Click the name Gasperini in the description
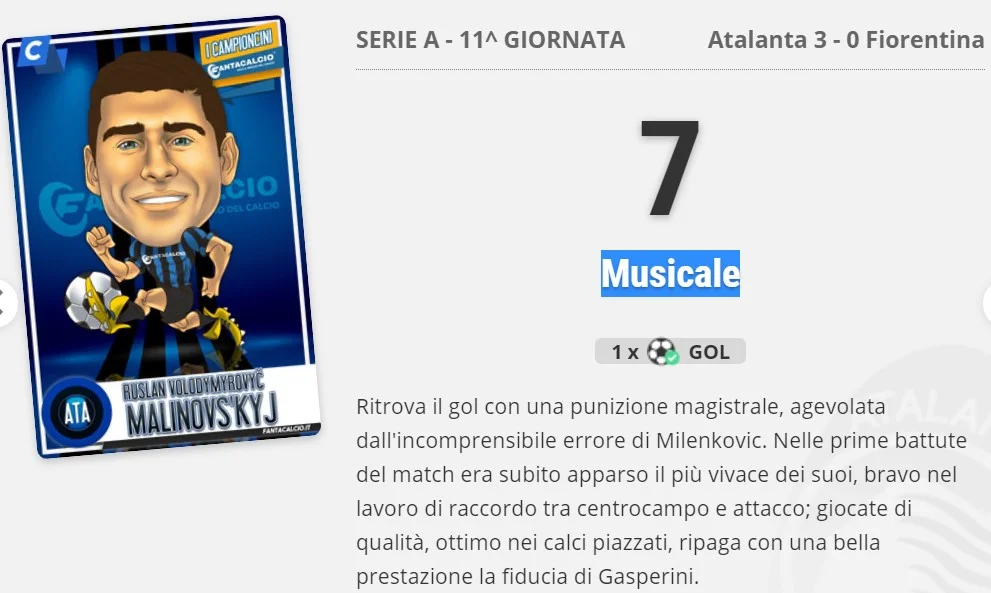991x593 pixels. (647, 576)
